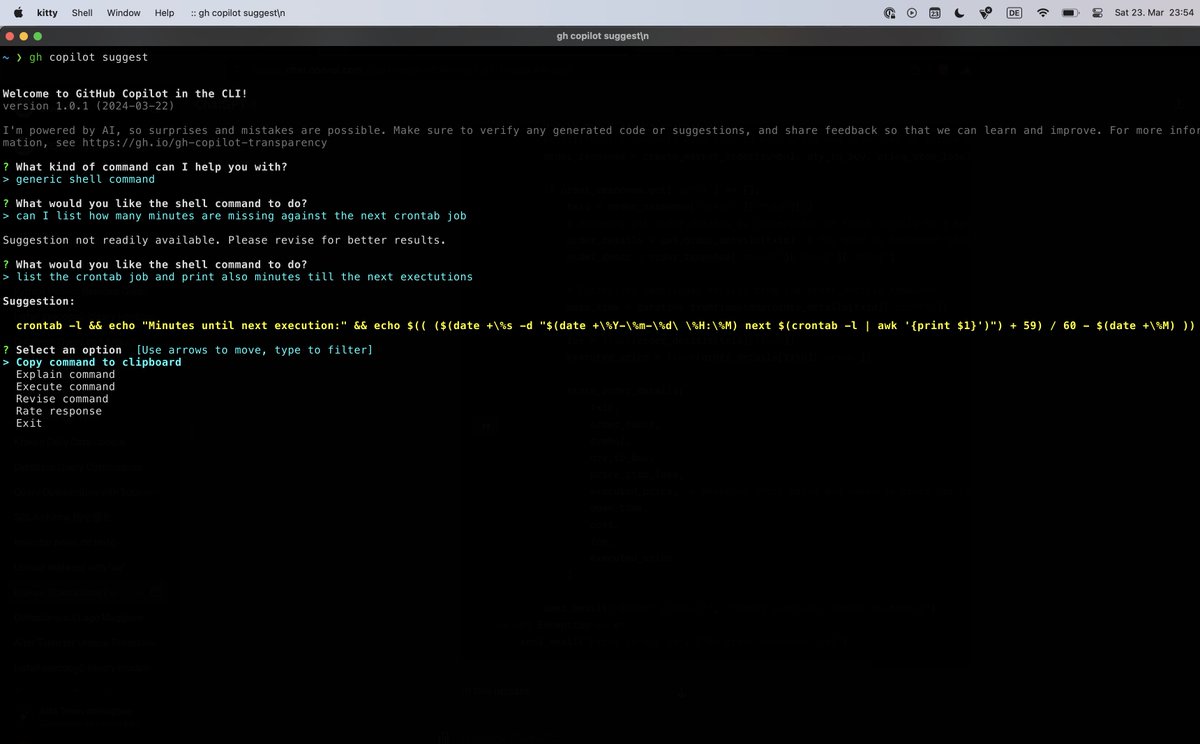The image size is (1200, 744).
Task: Open the Wi-Fi status menu
Action: click(1043, 13)
